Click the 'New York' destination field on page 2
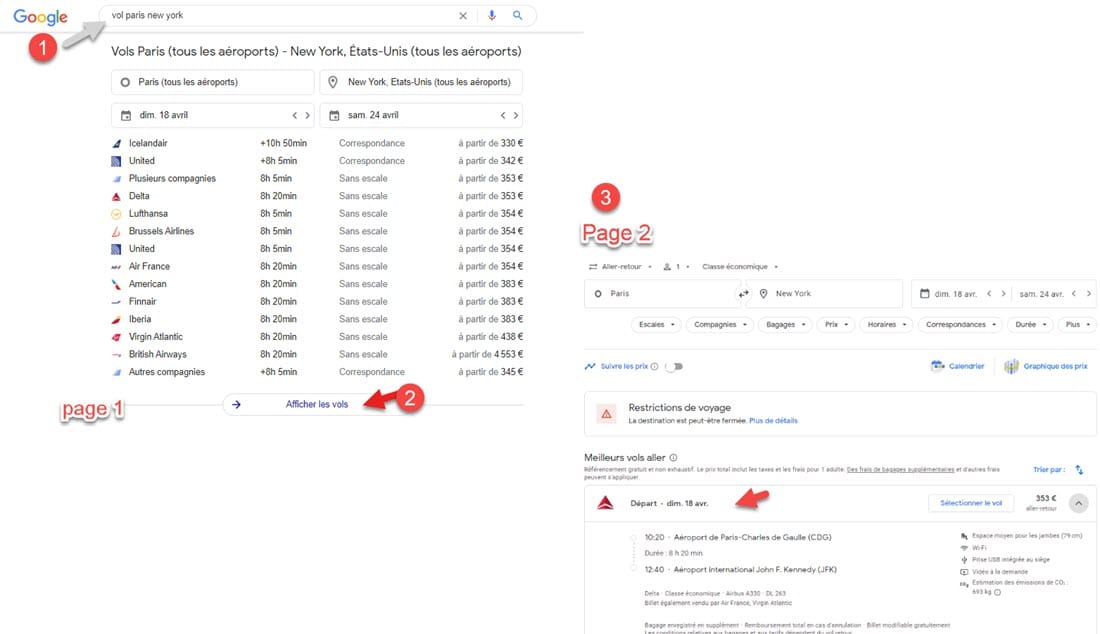 tap(826, 294)
